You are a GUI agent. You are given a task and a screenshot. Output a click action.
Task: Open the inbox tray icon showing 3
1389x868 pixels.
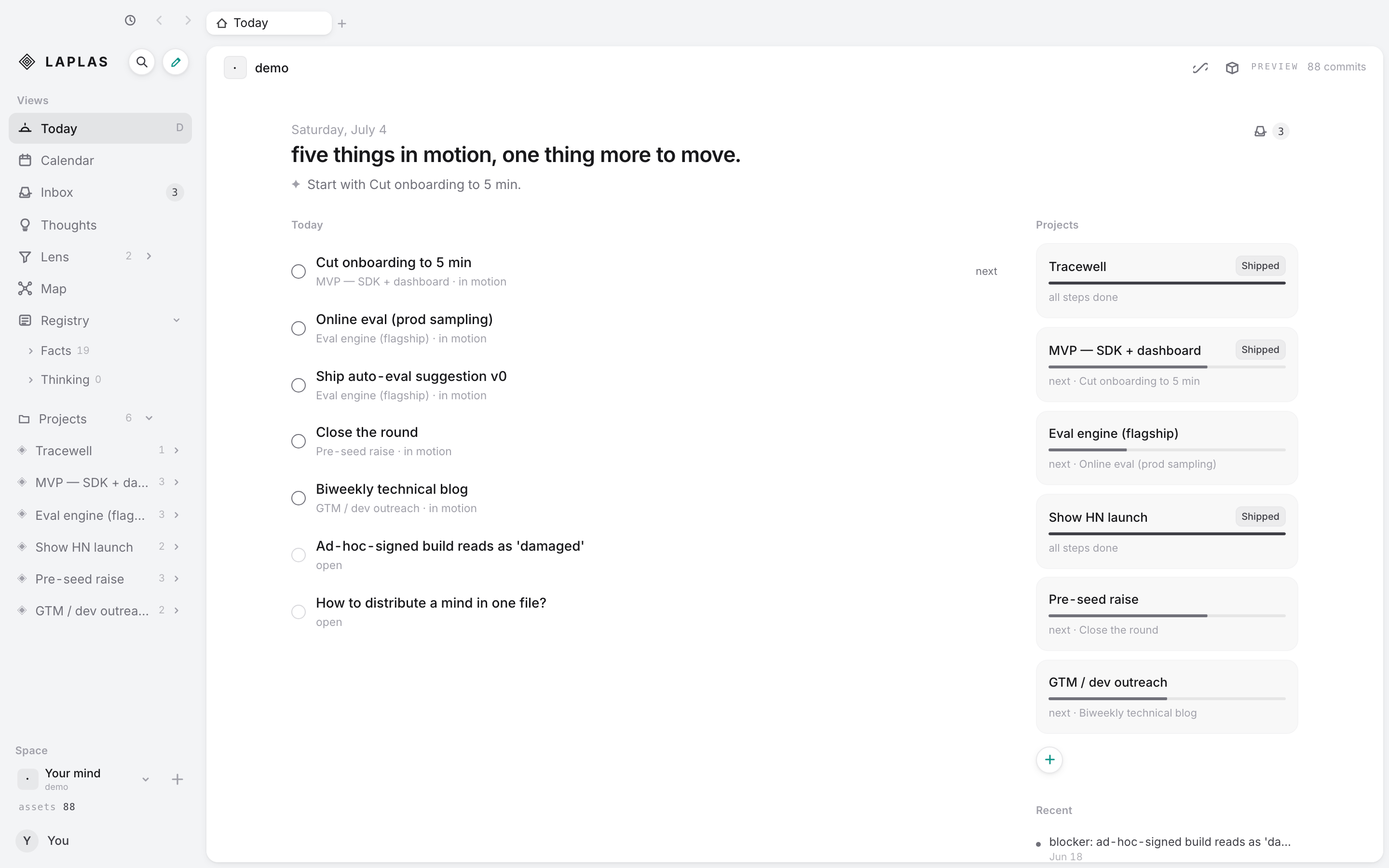[x=1260, y=132]
